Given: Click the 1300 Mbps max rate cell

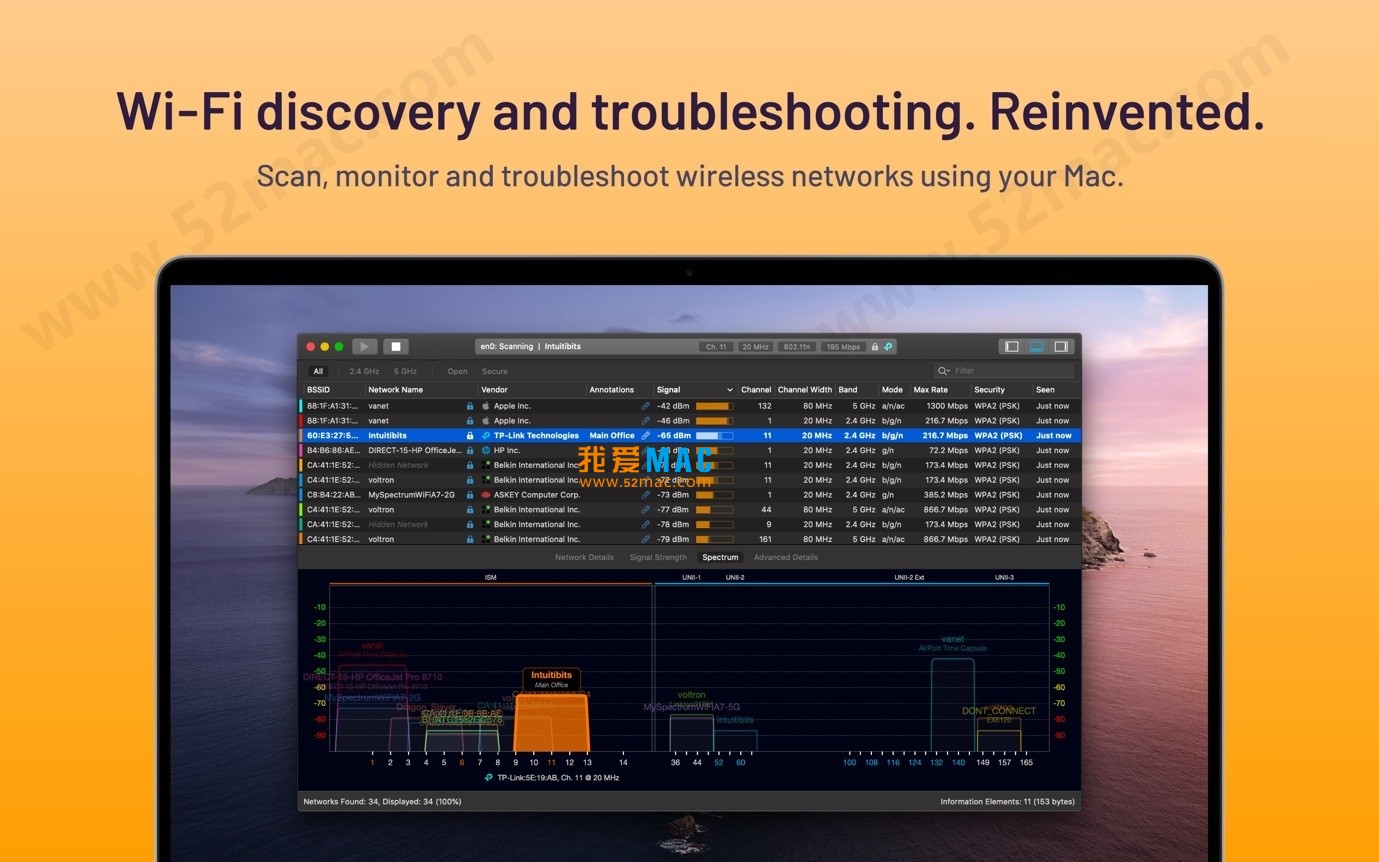Looking at the screenshot, I should click(947, 406).
